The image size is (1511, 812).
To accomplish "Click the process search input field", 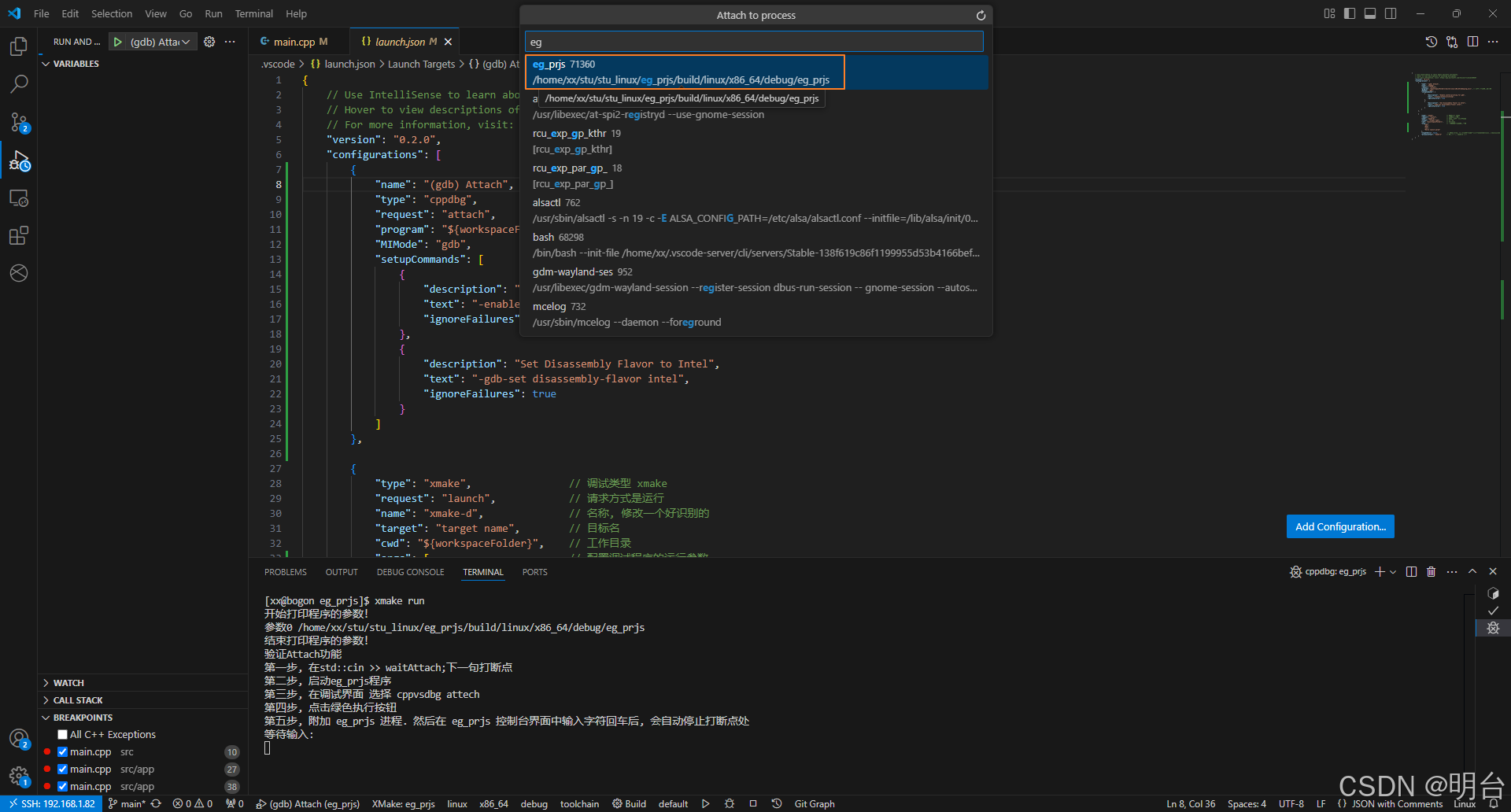I will [x=754, y=42].
